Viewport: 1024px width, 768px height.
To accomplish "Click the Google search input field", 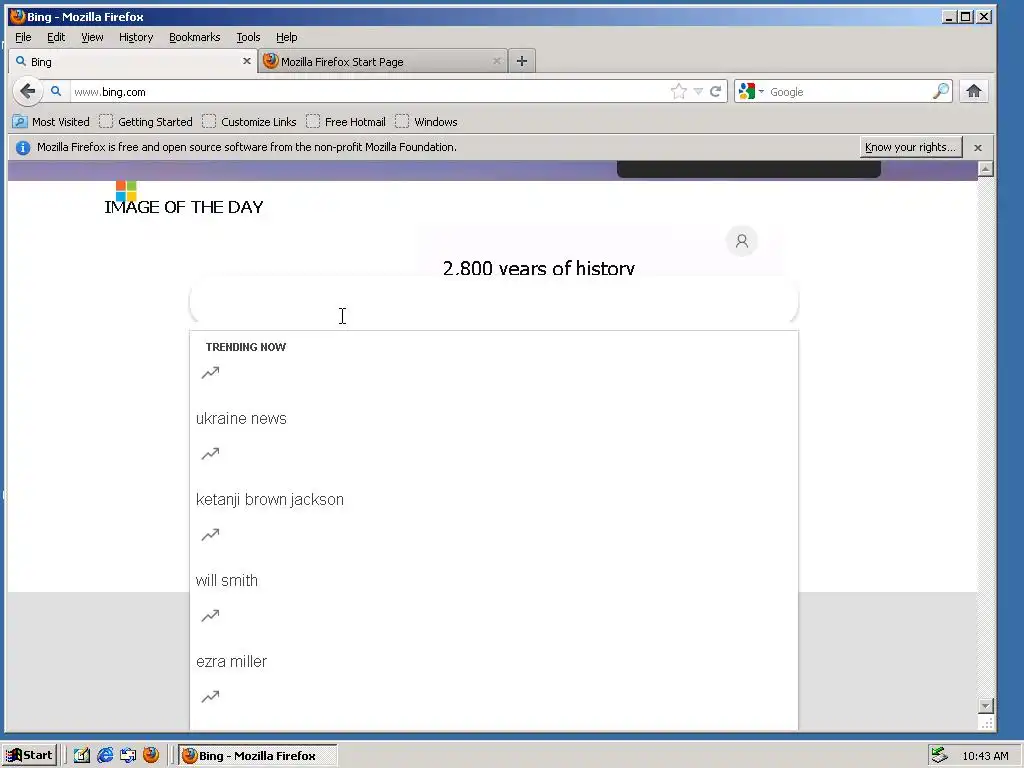I will coord(849,92).
